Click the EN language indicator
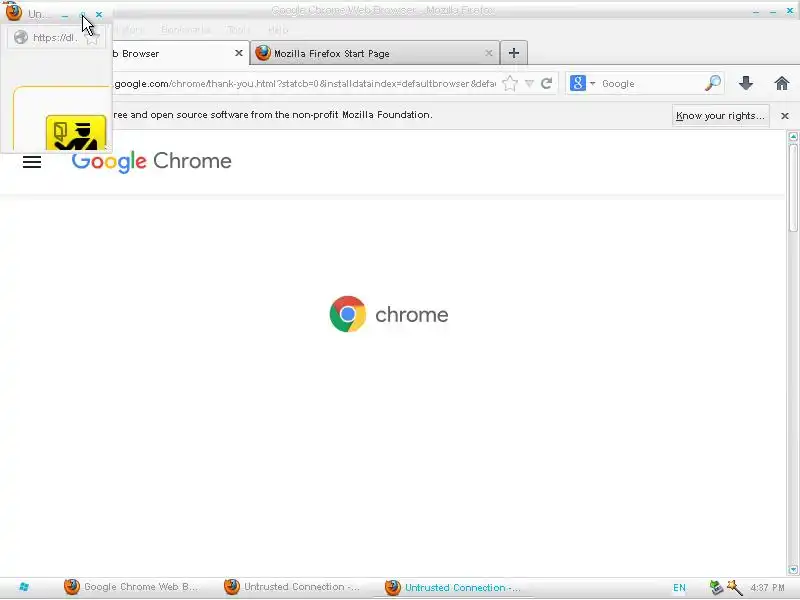 (679, 588)
